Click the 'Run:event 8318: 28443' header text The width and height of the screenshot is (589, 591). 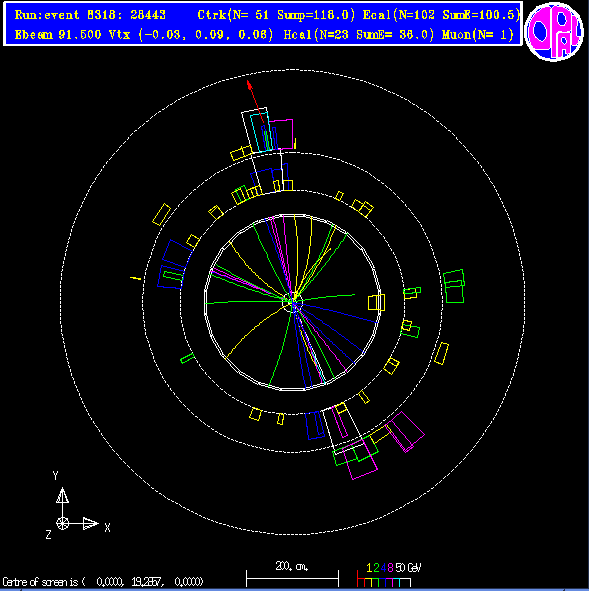90,15
